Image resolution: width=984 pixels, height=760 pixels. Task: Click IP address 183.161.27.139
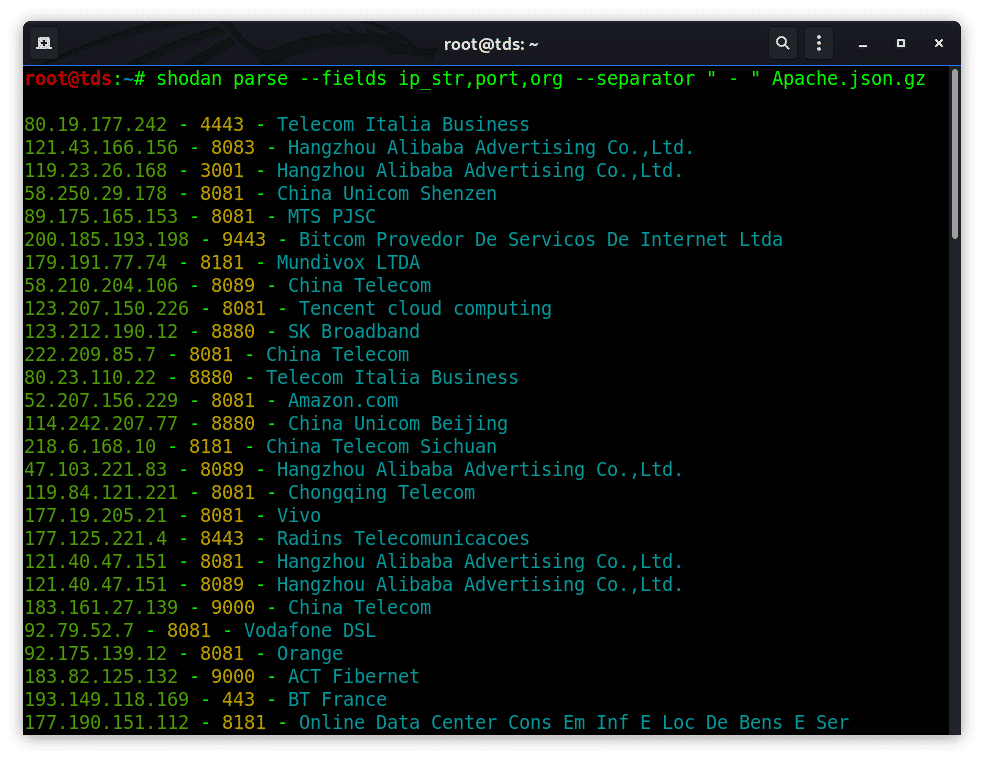pos(101,608)
